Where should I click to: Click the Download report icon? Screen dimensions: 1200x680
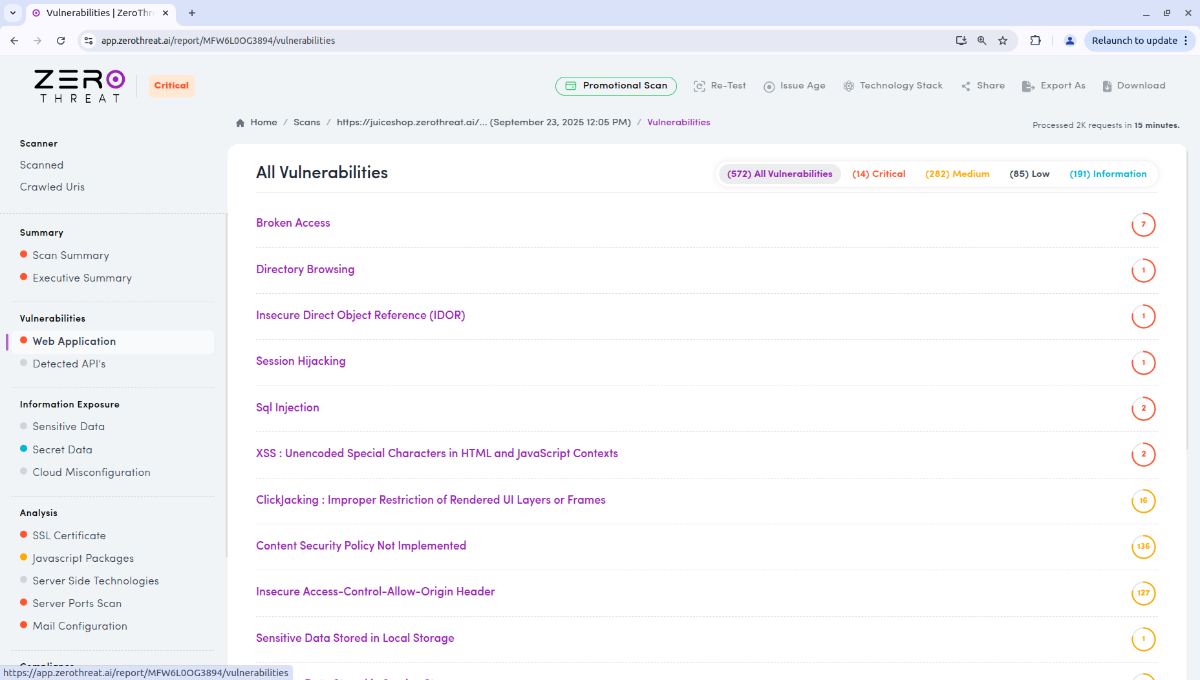click(x=1107, y=86)
